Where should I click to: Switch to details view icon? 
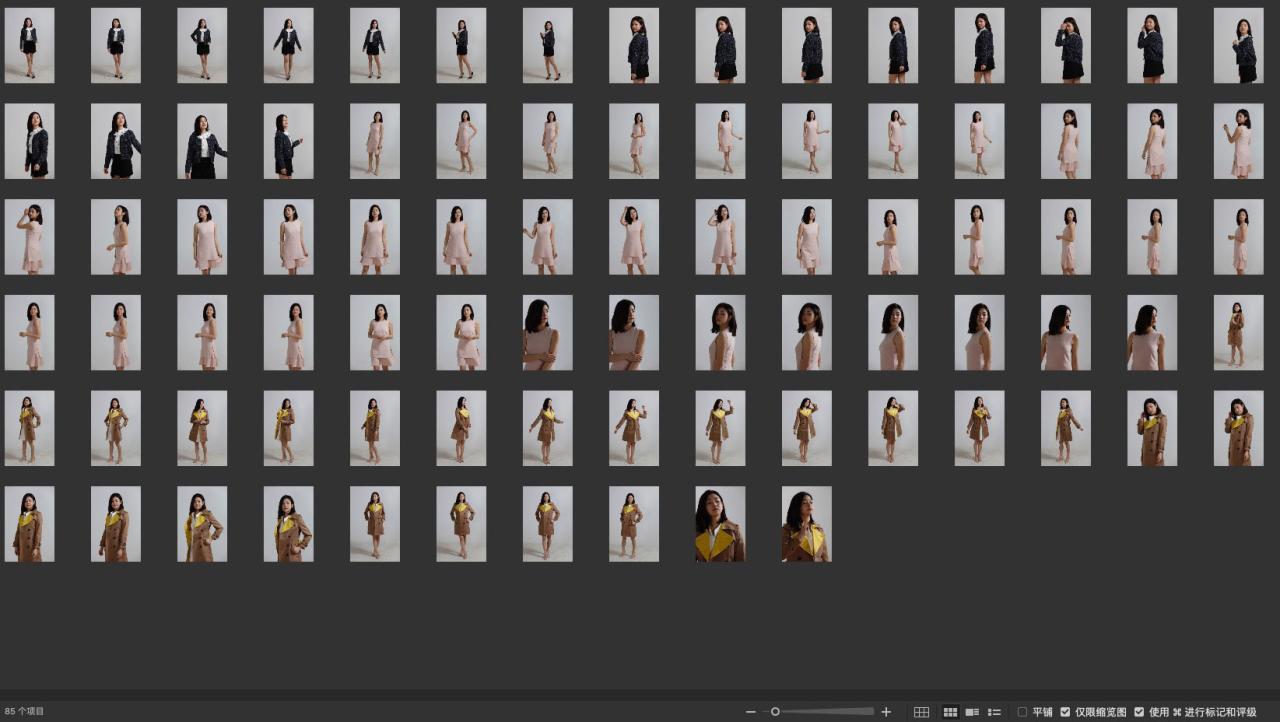[x=972, y=712]
